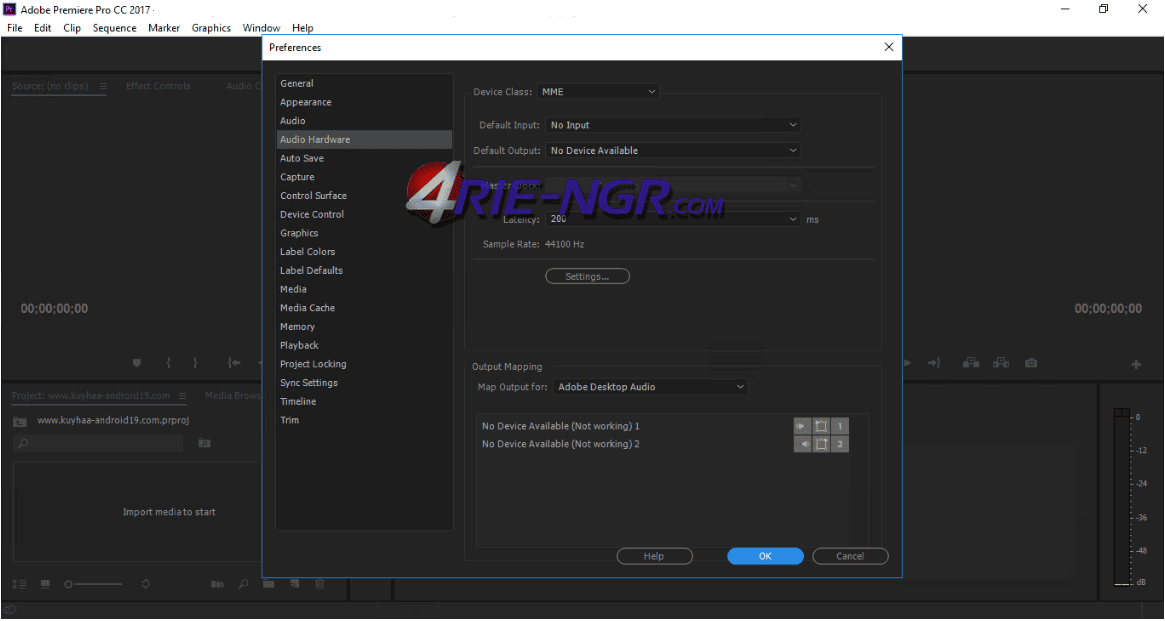Click the Help button in Preferences
Image resolution: width=1165 pixels, height=621 pixels.
(x=654, y=556)
